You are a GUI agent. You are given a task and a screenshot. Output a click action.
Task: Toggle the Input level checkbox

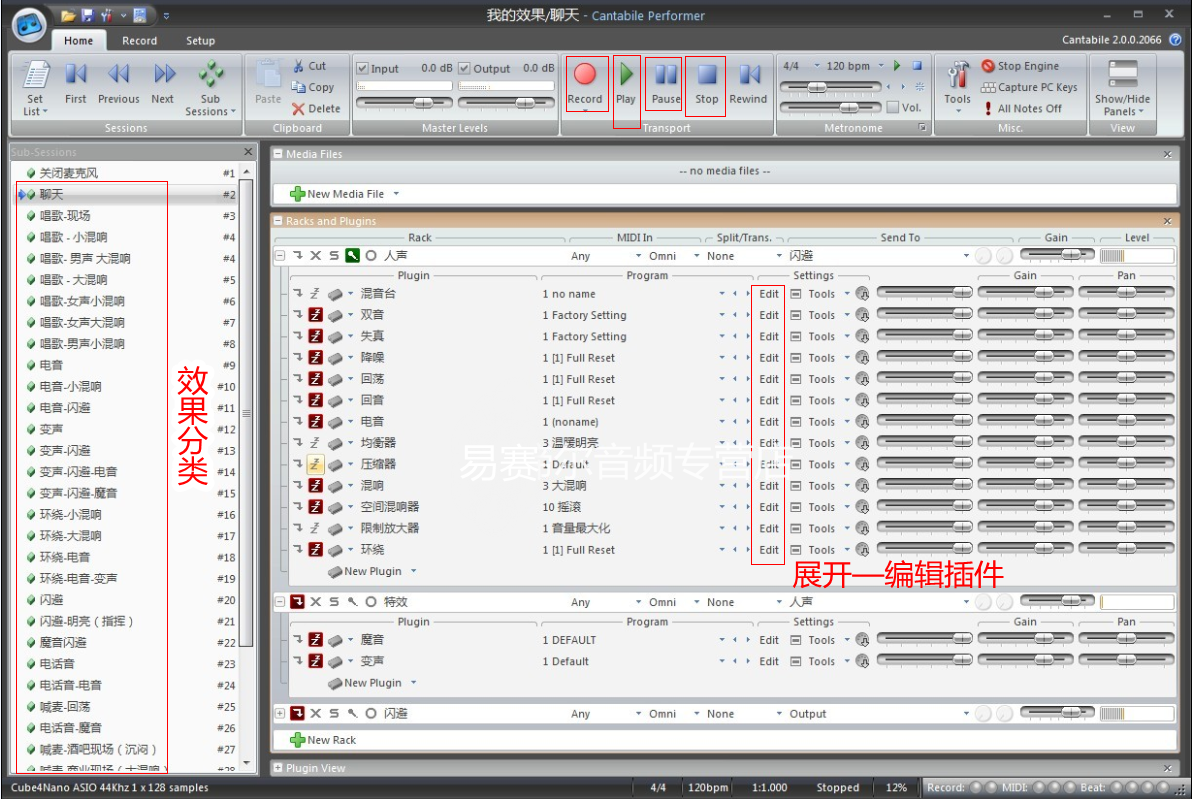click(363, 68)
